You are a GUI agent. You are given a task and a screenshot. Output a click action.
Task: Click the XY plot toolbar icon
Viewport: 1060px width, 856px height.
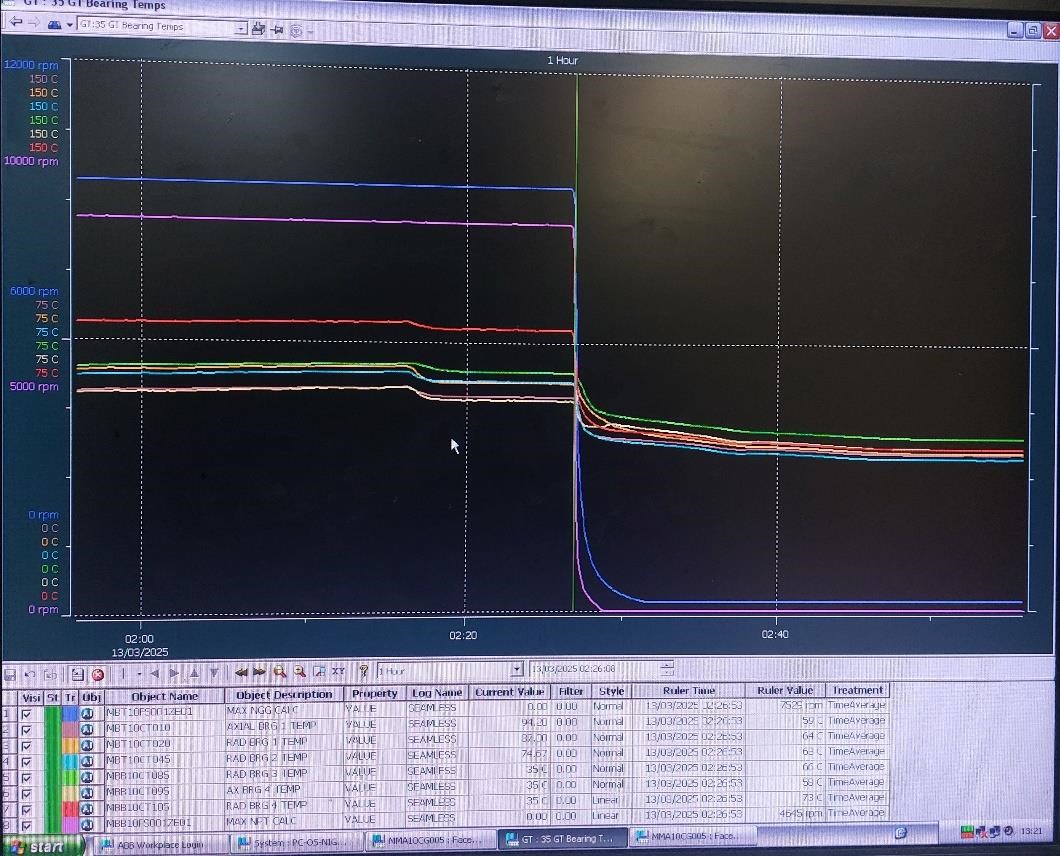(x=339, y=672)
